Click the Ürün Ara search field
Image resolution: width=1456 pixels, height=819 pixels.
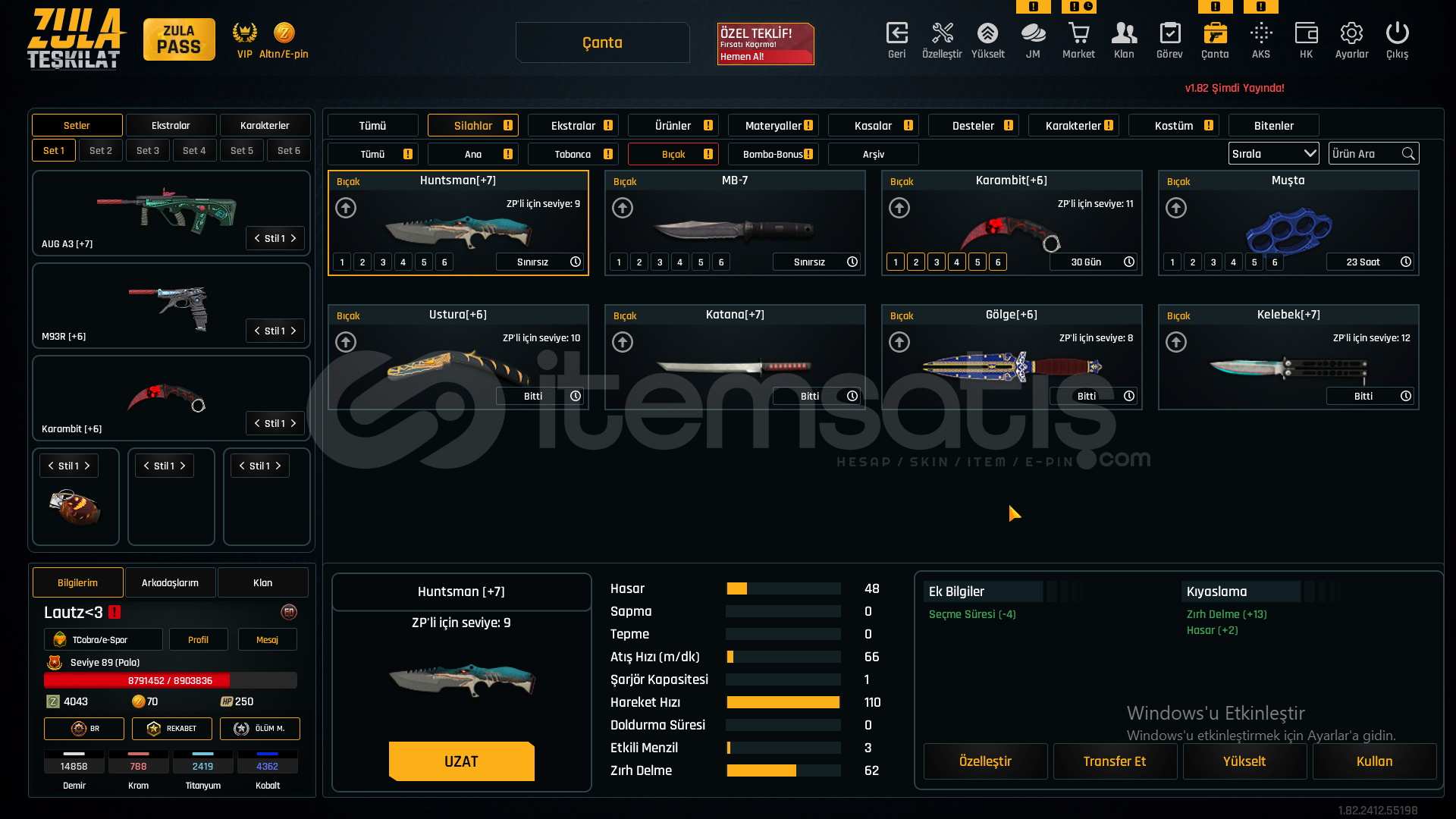pos(1365,154)
